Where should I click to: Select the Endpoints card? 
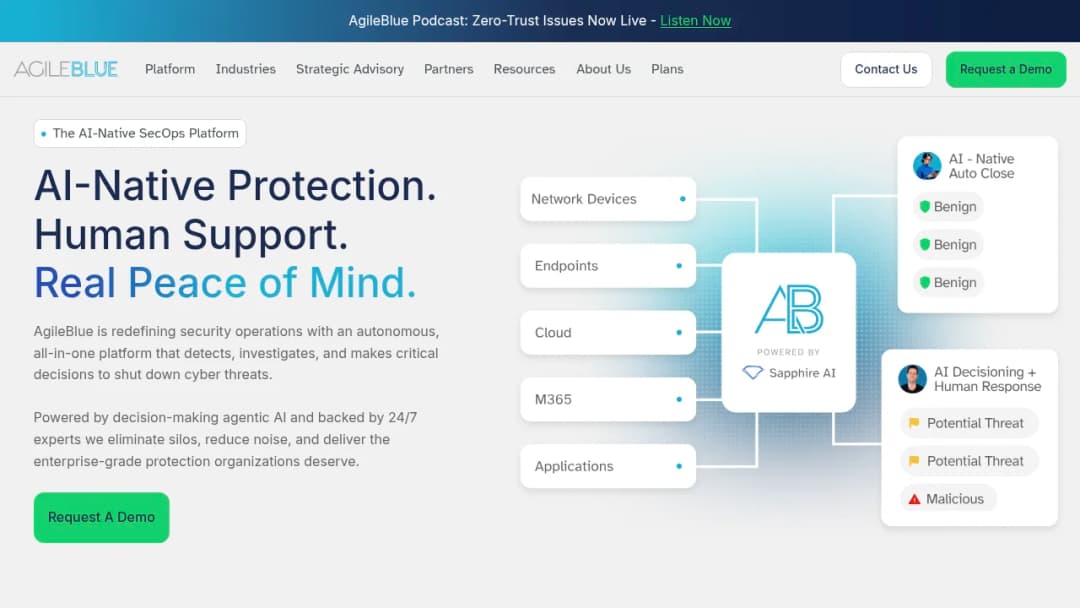[x=608, y=266]
